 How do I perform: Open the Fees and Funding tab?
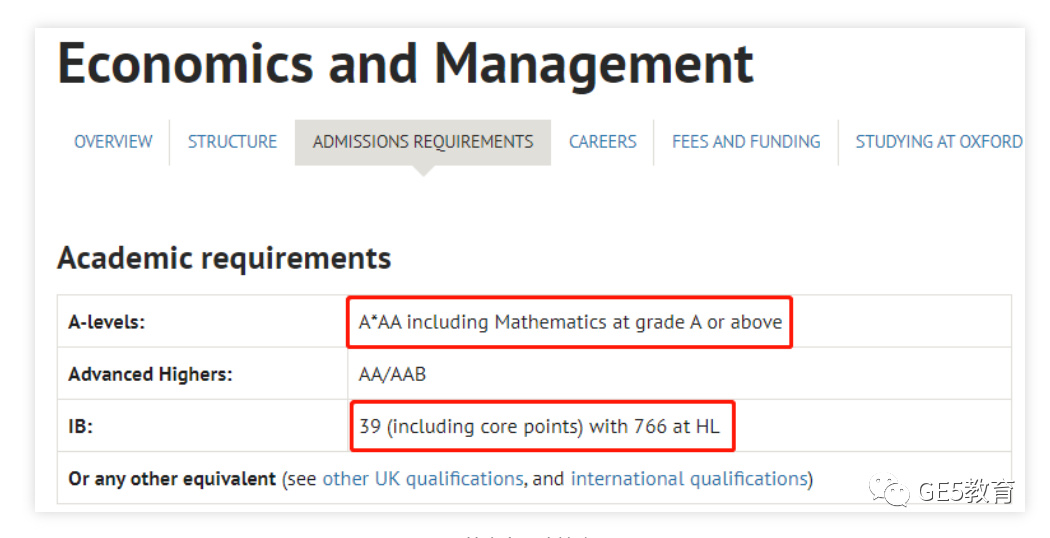pos(746,142)
